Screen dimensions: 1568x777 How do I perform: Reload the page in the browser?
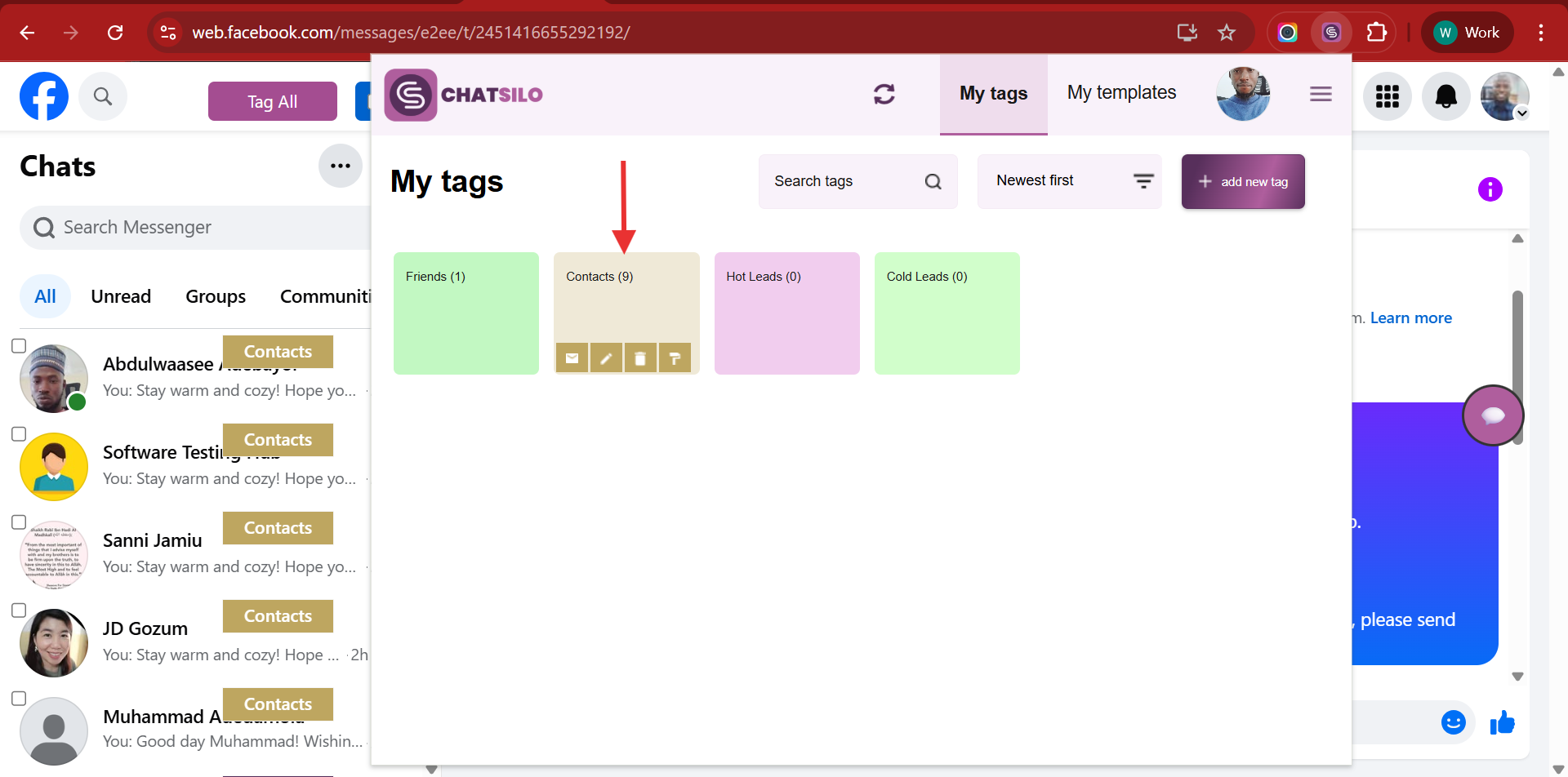pos(115,33)
